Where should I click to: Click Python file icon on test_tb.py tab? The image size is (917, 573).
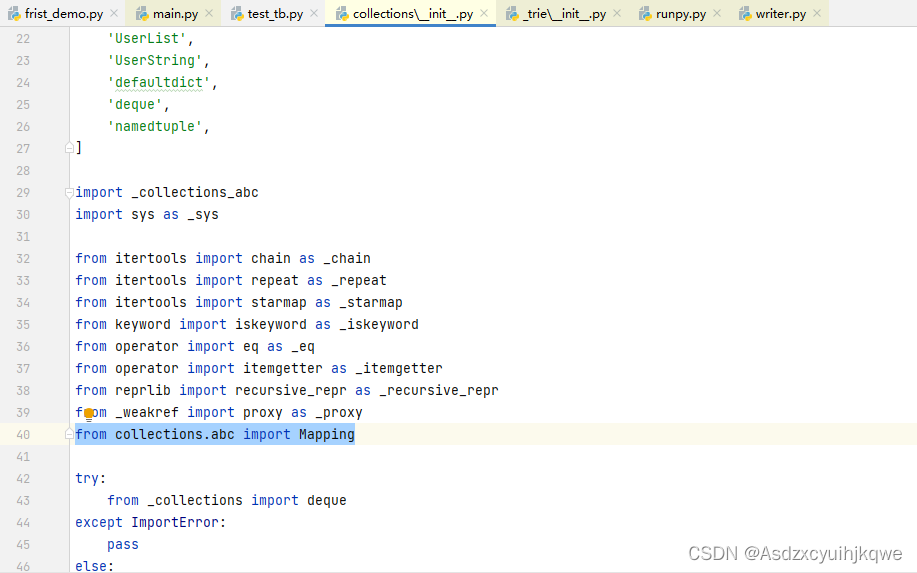[237, 14]
